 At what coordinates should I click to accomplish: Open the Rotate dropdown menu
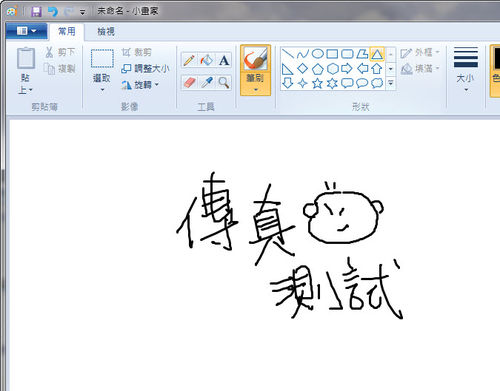[x=140, y=85]
